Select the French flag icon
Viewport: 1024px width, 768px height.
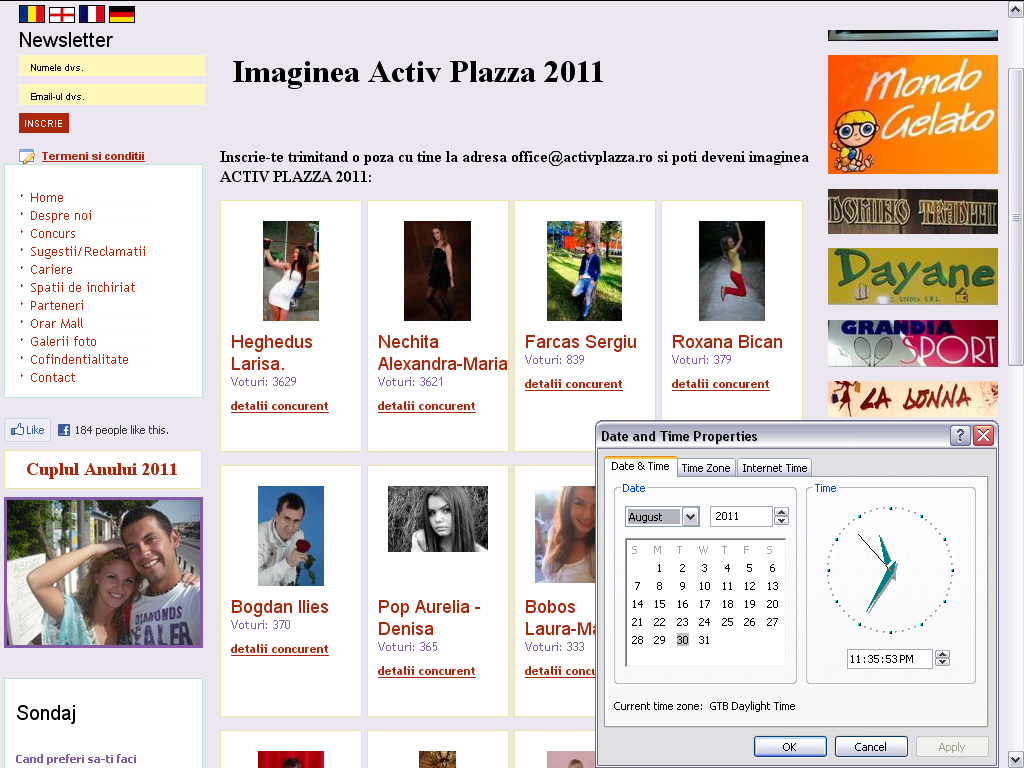(x=90, y=14)
